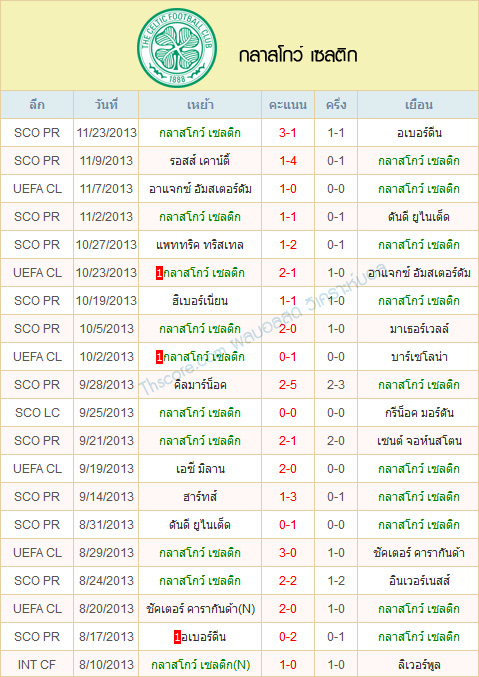Select the date 11/23/2013
The height and width of the screenshot is (677, 479).
(x=106, y=133)
